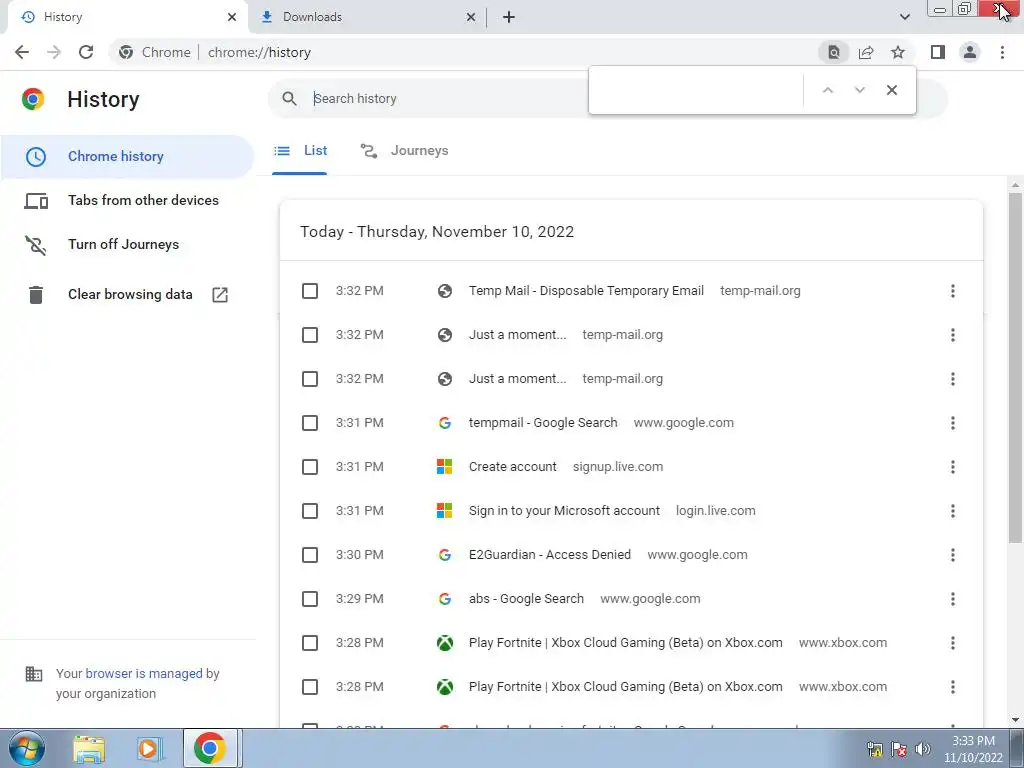
Task: Open Tabs from other devices
Action: pos(127,200)
